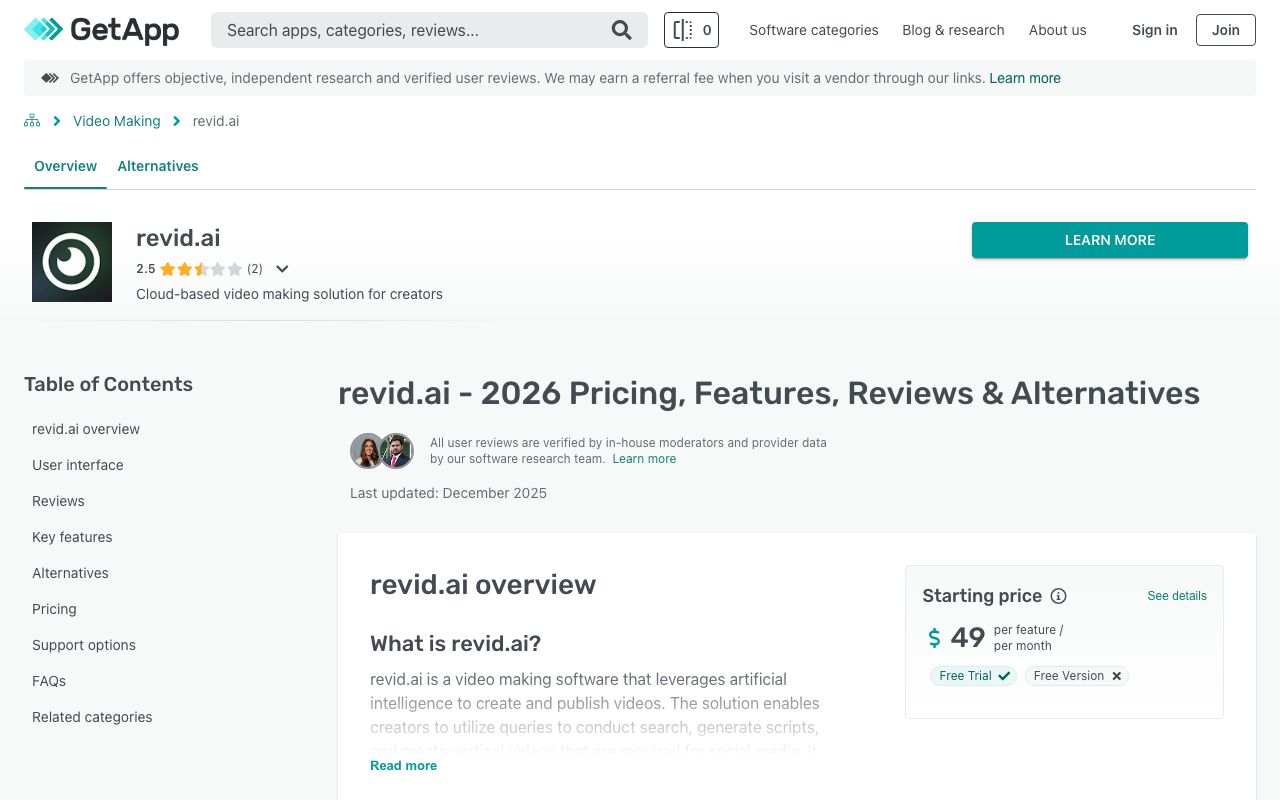The image size is (1280, 800).
Task: Expand overview with Read more
Action: (403, 766)
